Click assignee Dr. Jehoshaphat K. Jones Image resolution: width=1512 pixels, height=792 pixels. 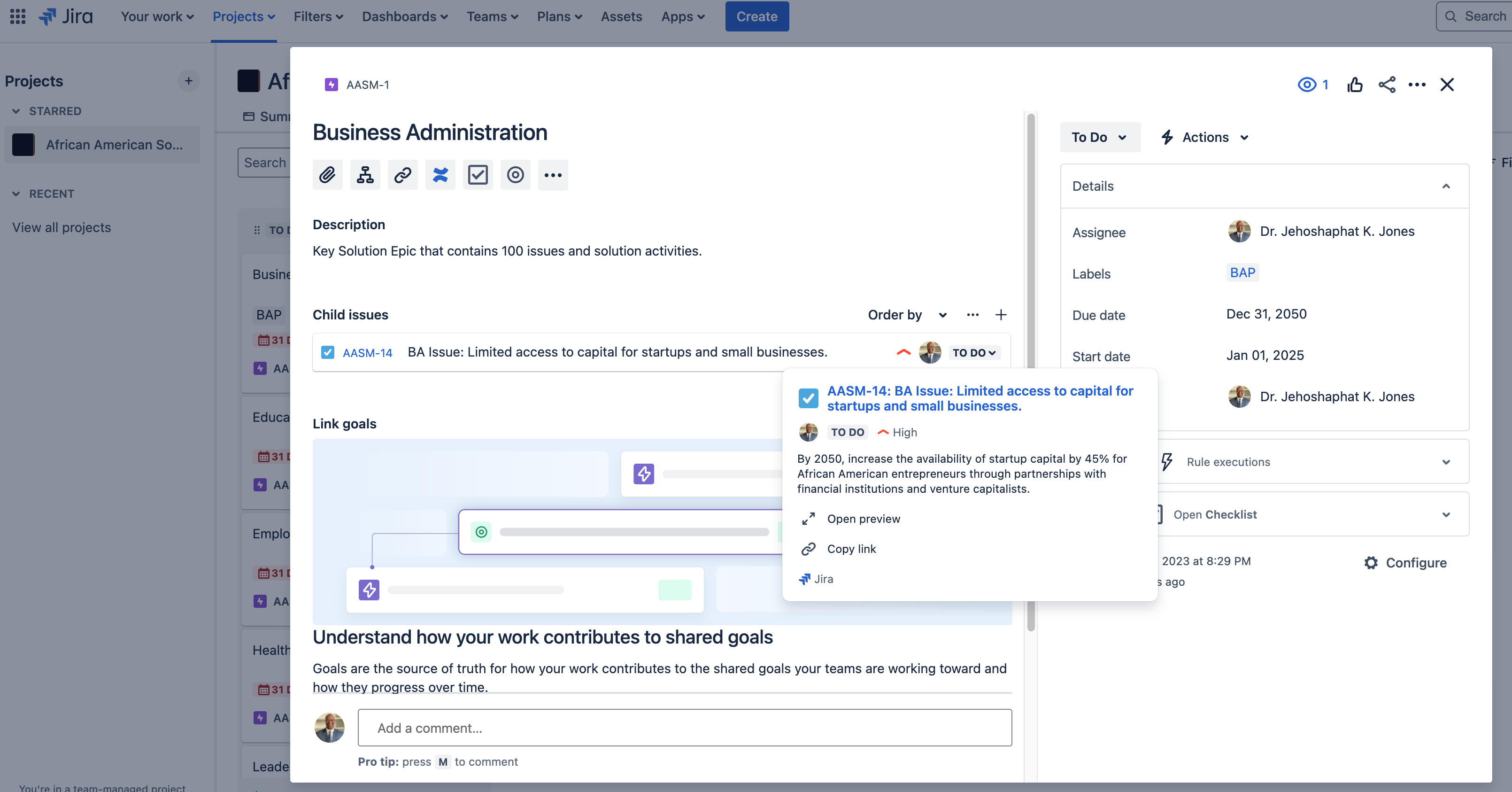[x=1321, y=231]
